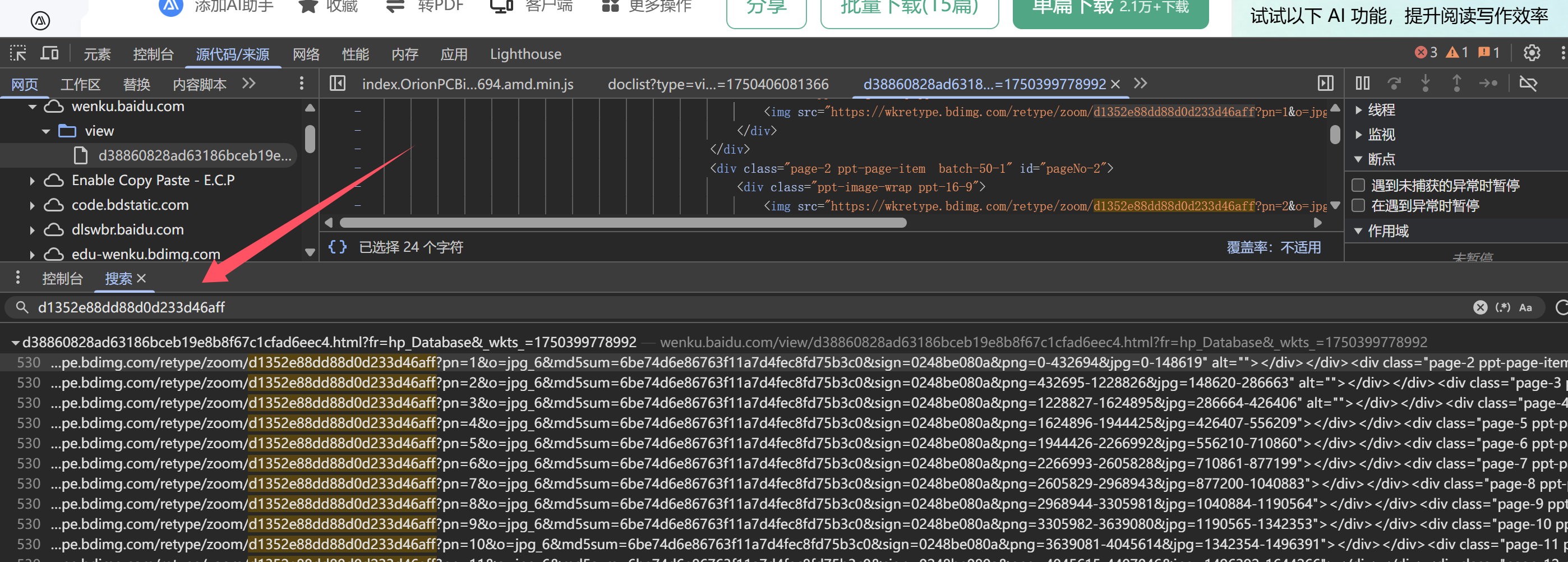Clear the search input text
This screenshot has width=1568, height=562.
(x=1480, y=307)
